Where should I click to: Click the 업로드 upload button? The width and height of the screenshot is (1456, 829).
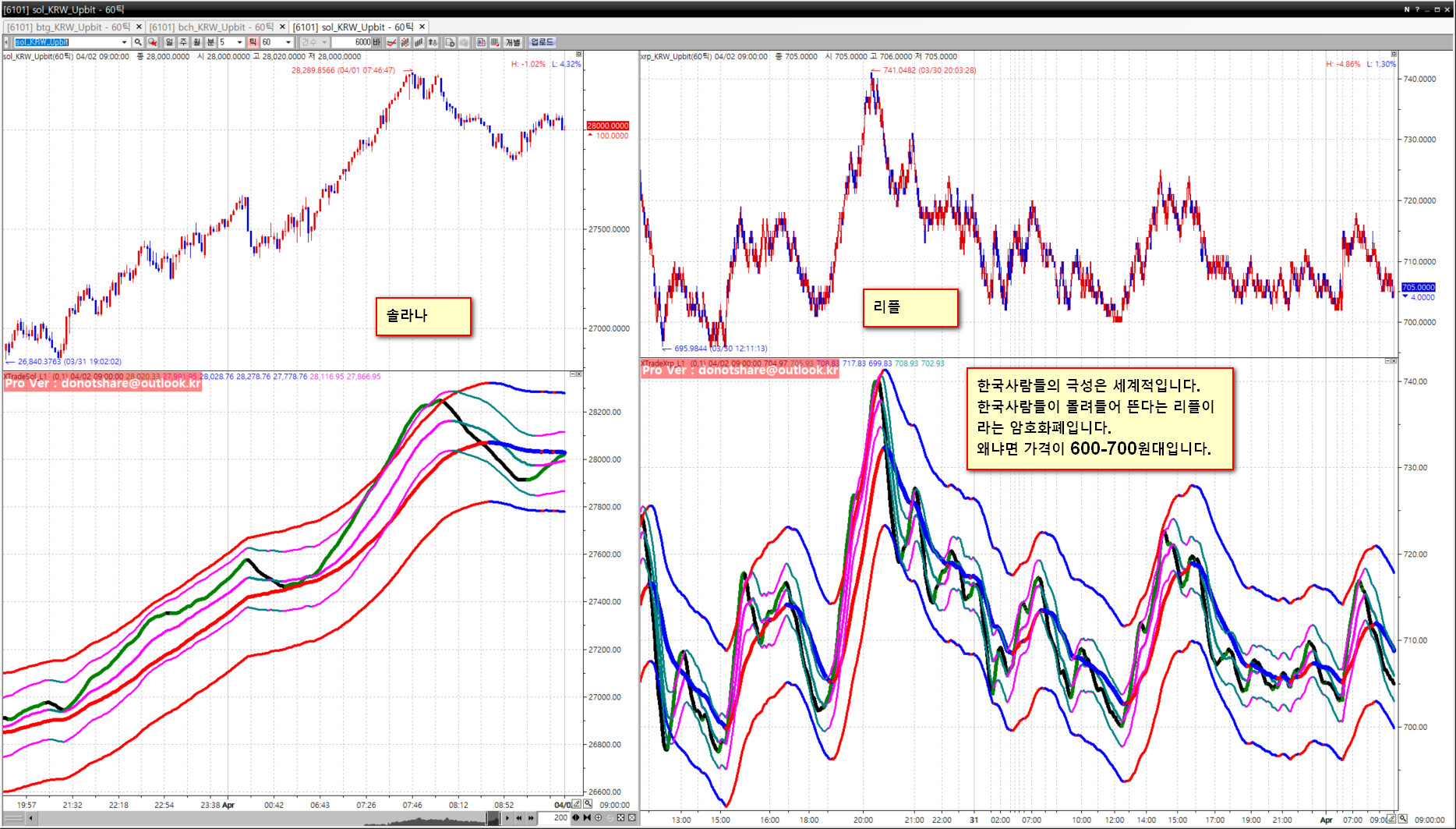542,42
